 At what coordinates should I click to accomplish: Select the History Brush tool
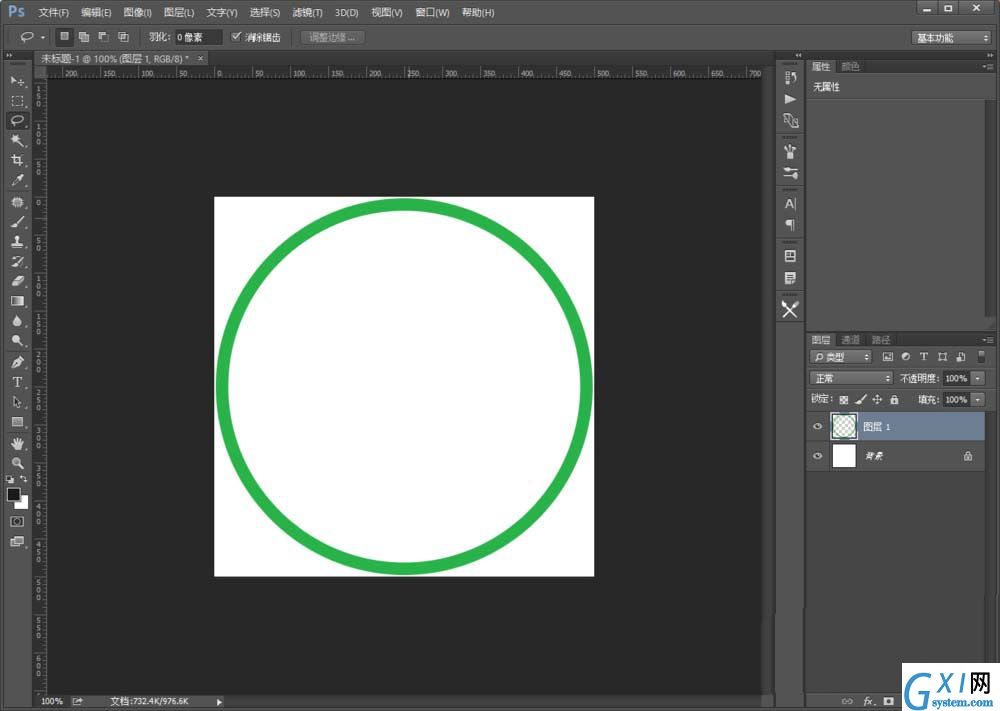click(17, 261)
